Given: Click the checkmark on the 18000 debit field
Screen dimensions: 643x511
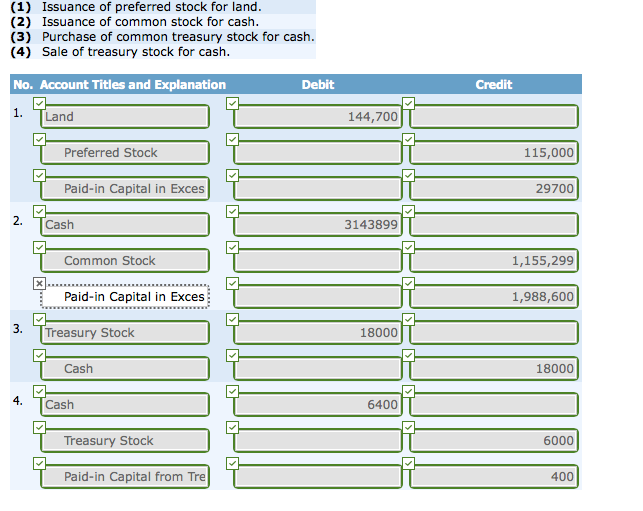Looking at the screenshot, I should coord(232,319).
